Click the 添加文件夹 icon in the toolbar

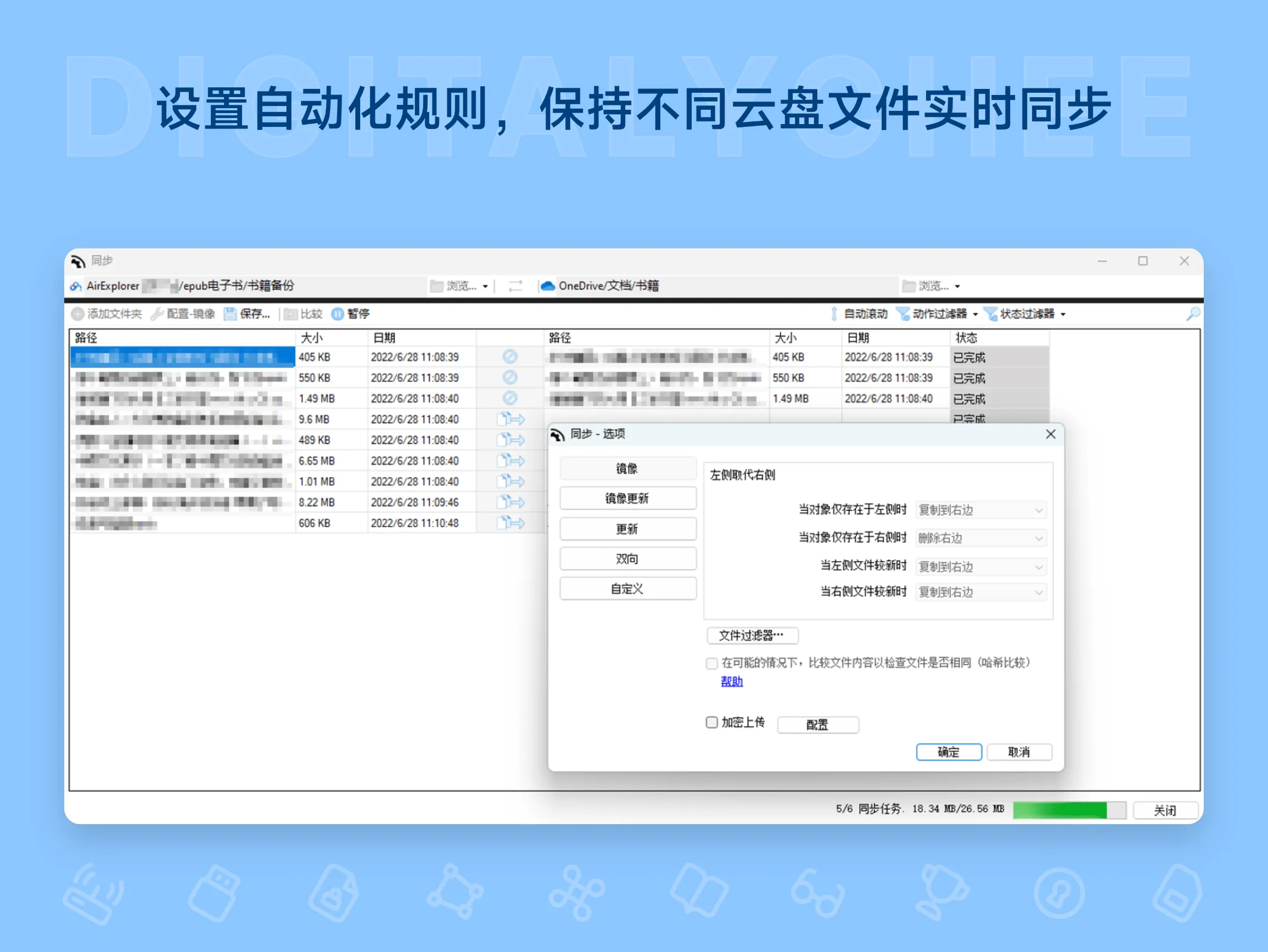click(x=78, y=313)
